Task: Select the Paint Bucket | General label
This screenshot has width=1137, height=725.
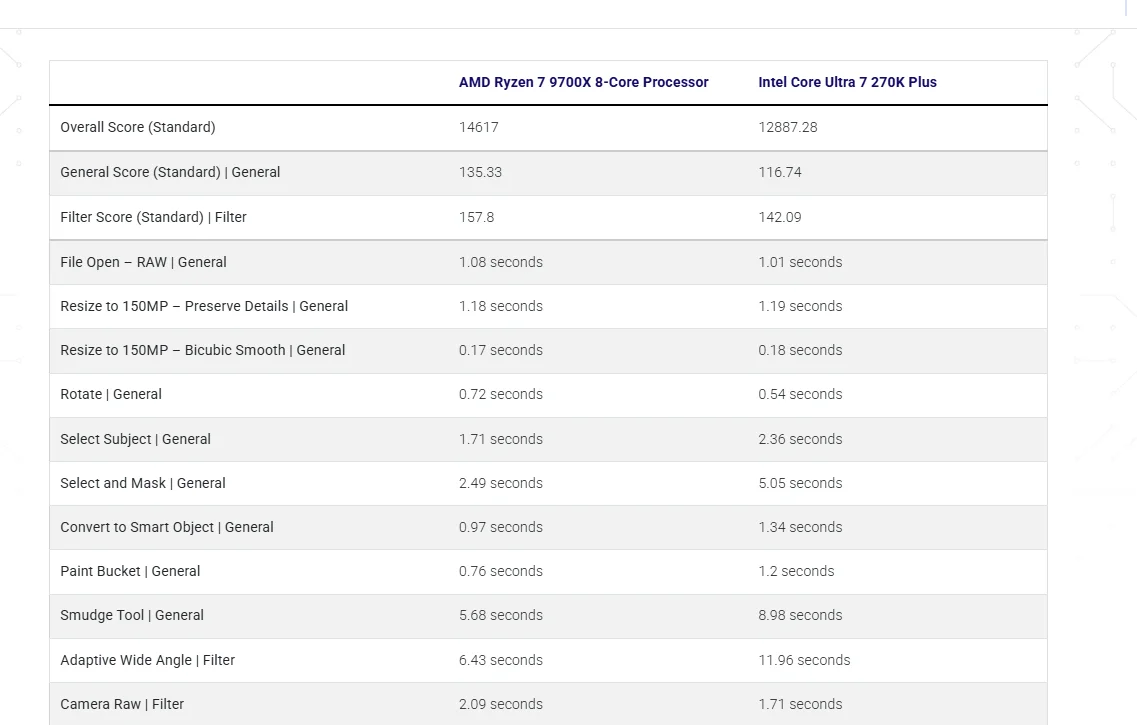Action: [130, 571]
